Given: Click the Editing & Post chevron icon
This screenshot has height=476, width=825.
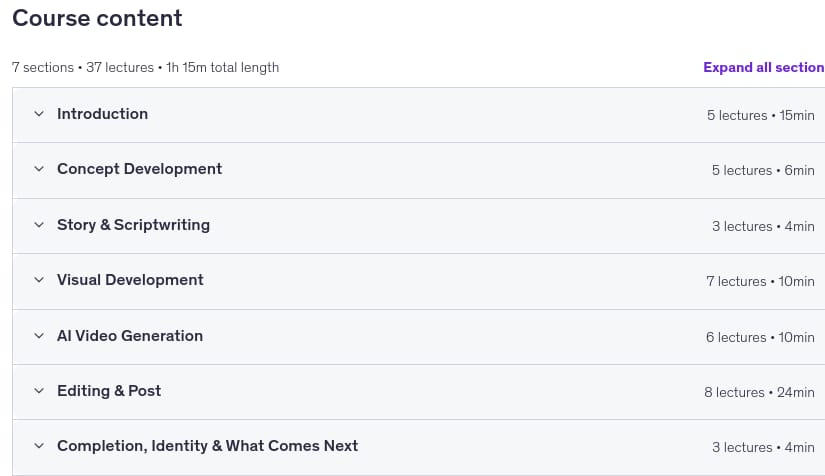Looking at the screenshot, I should pos(39,391).
